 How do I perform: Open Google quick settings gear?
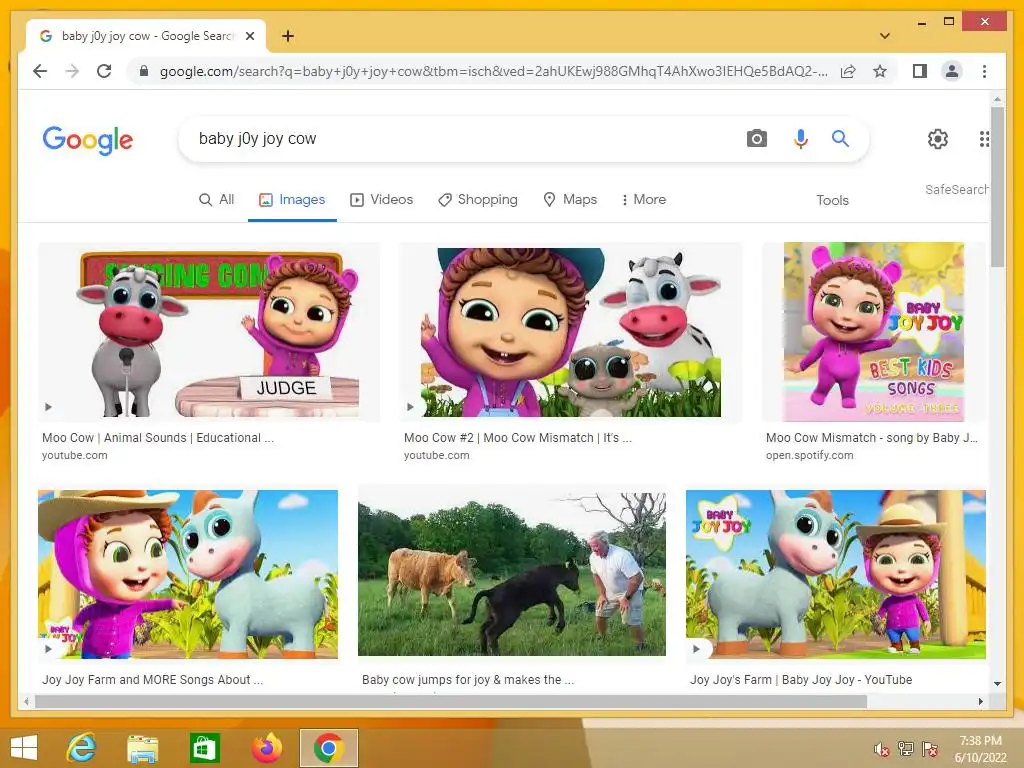938,138
